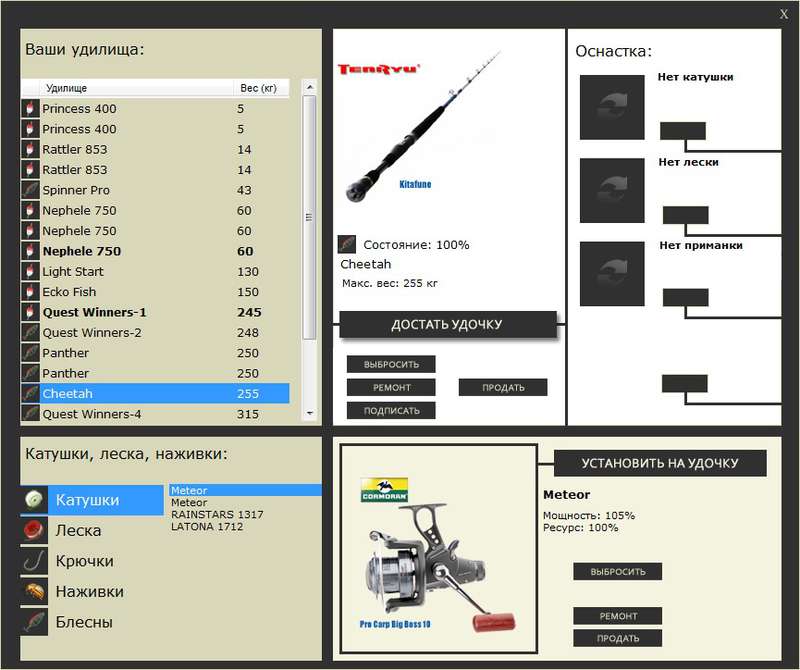
Task: Click the lure icon next to Блесны
Action: click(x=34, y=622)
